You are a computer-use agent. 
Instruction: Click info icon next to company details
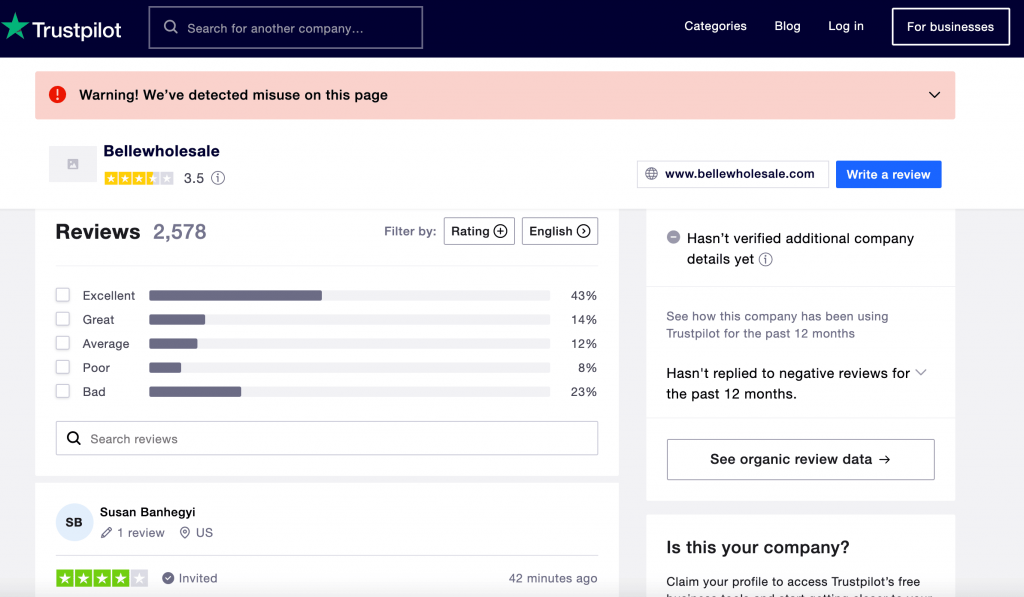click(766, 259)
